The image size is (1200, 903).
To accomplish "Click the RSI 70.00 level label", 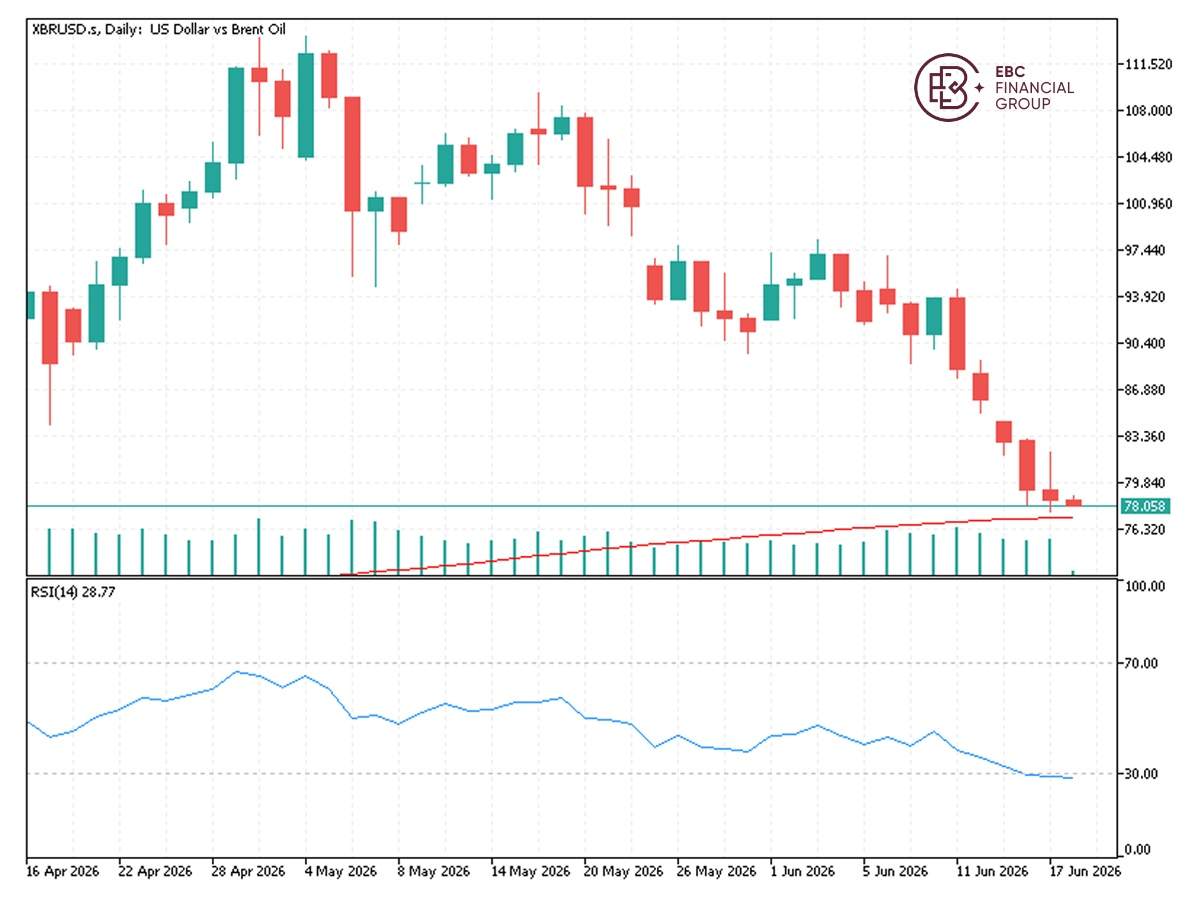I will tap(1142, 663).
